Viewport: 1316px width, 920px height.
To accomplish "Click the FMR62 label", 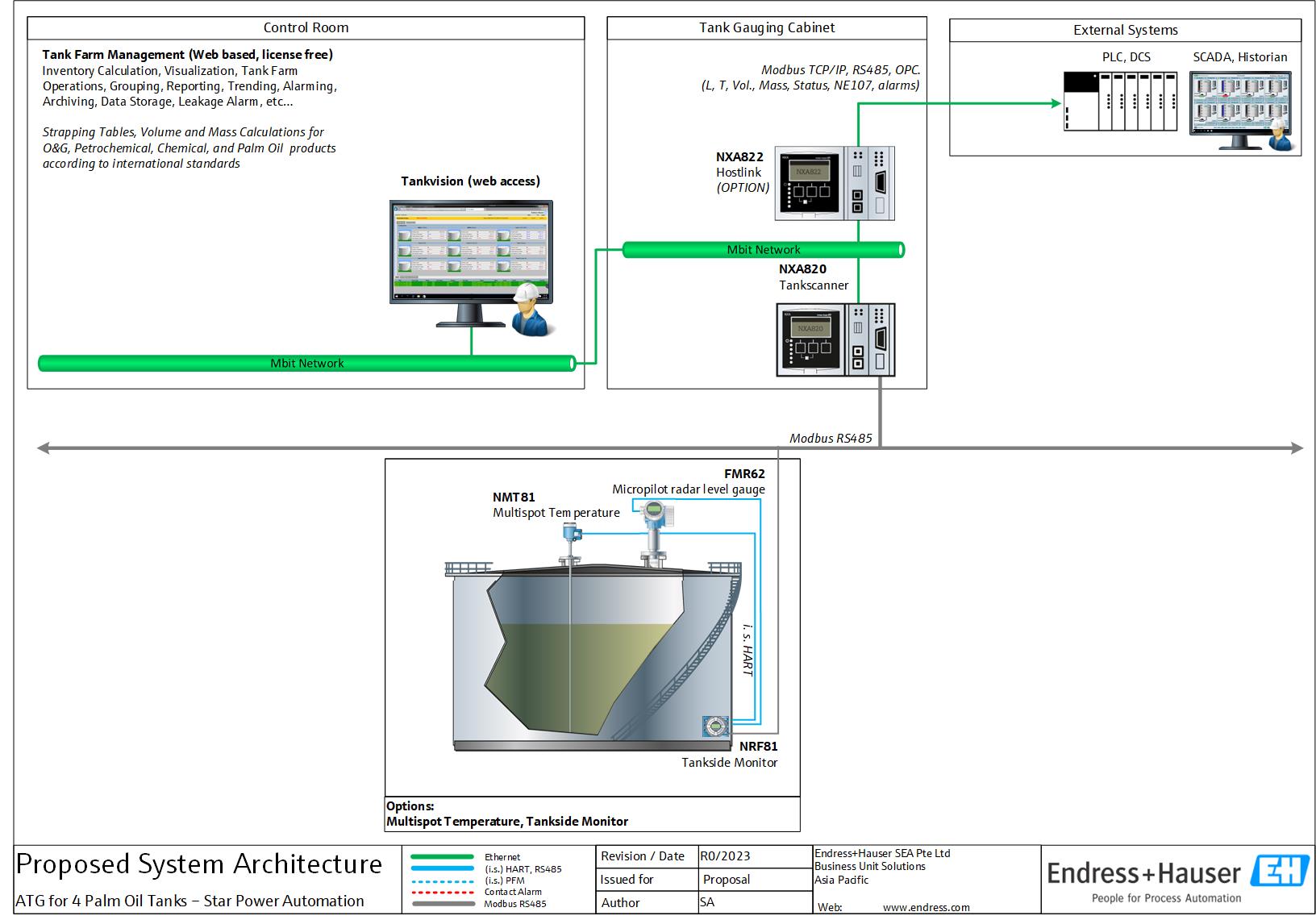I will [744, 474].
